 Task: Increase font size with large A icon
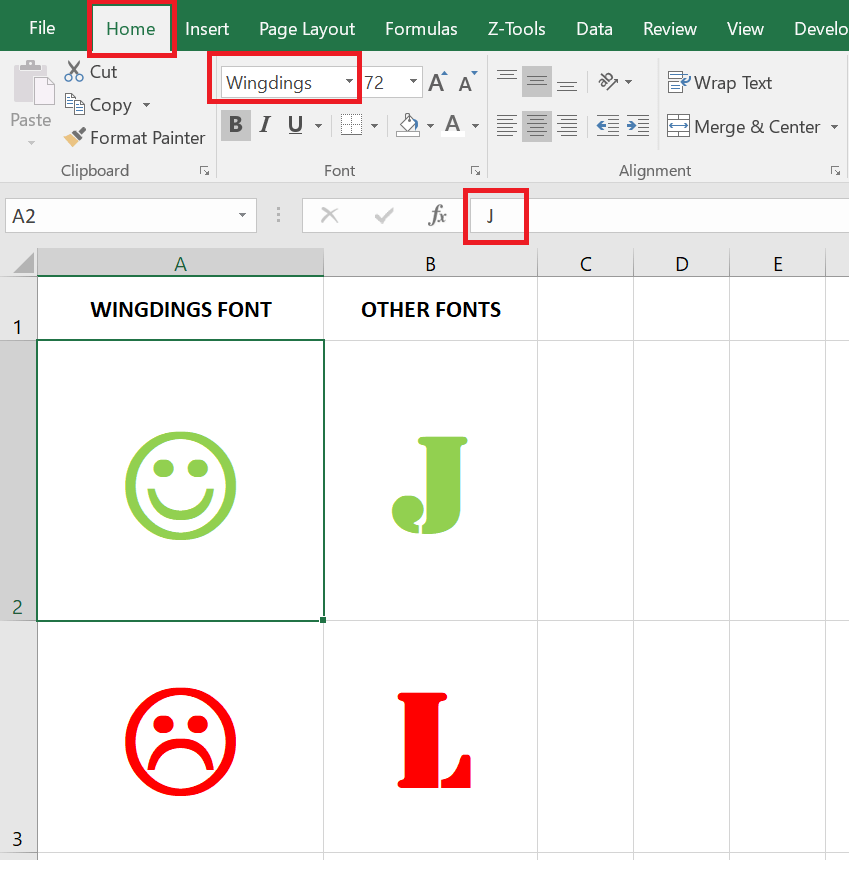pos(438,82)
